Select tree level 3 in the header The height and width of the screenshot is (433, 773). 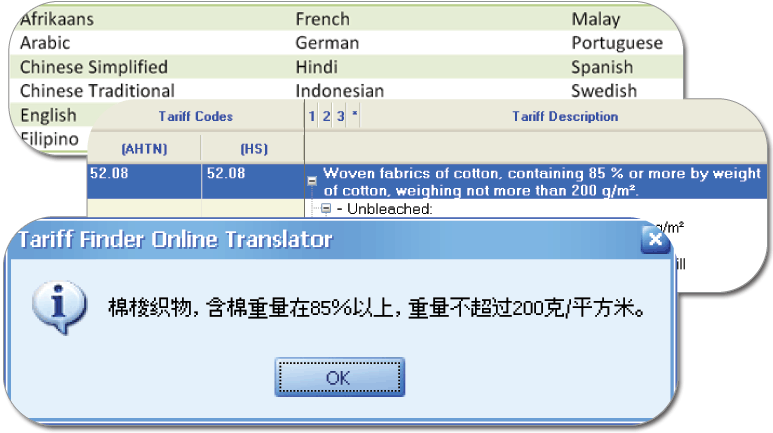[340, 117]
